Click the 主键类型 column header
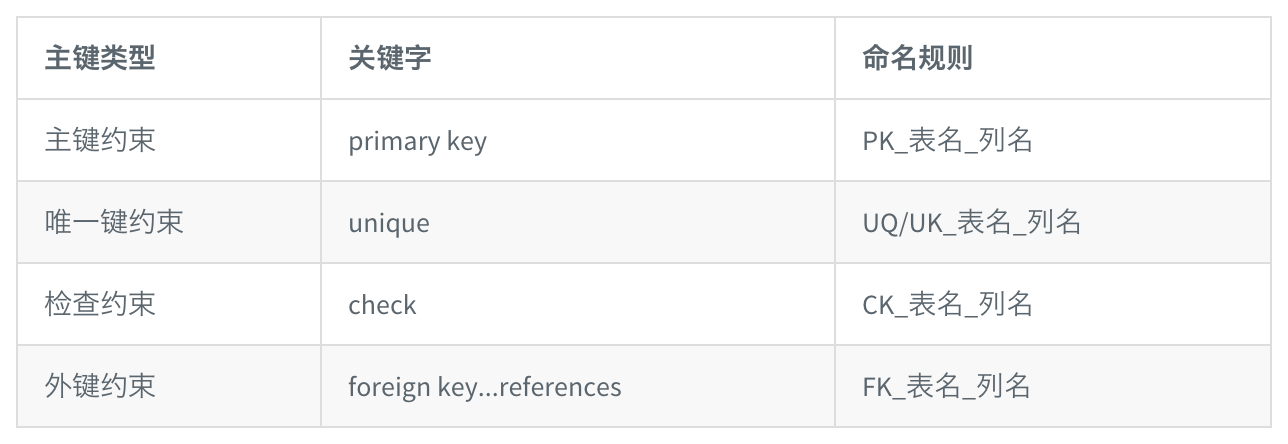The height and width of the screenshot is (444, 1288). coord(100,58)
